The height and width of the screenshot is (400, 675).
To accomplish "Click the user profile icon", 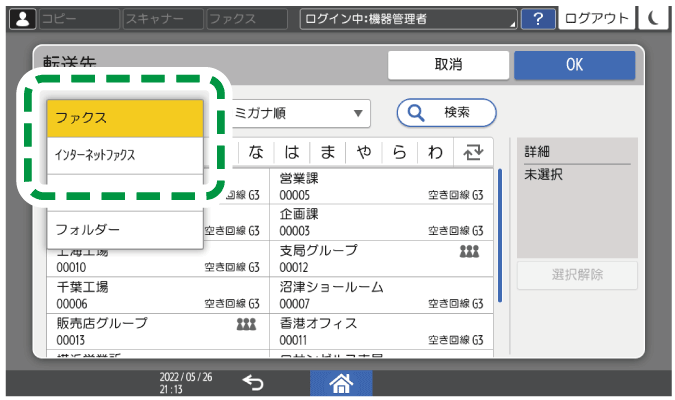I will tap(22, 19).
